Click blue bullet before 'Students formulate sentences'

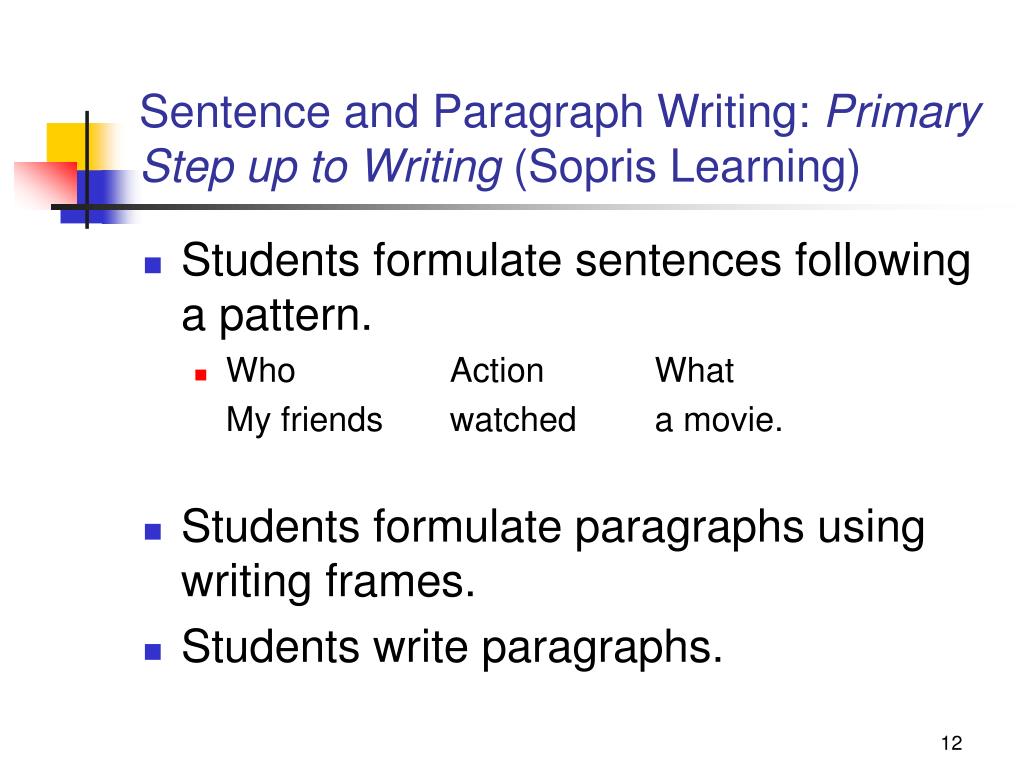tap(153, 264)
